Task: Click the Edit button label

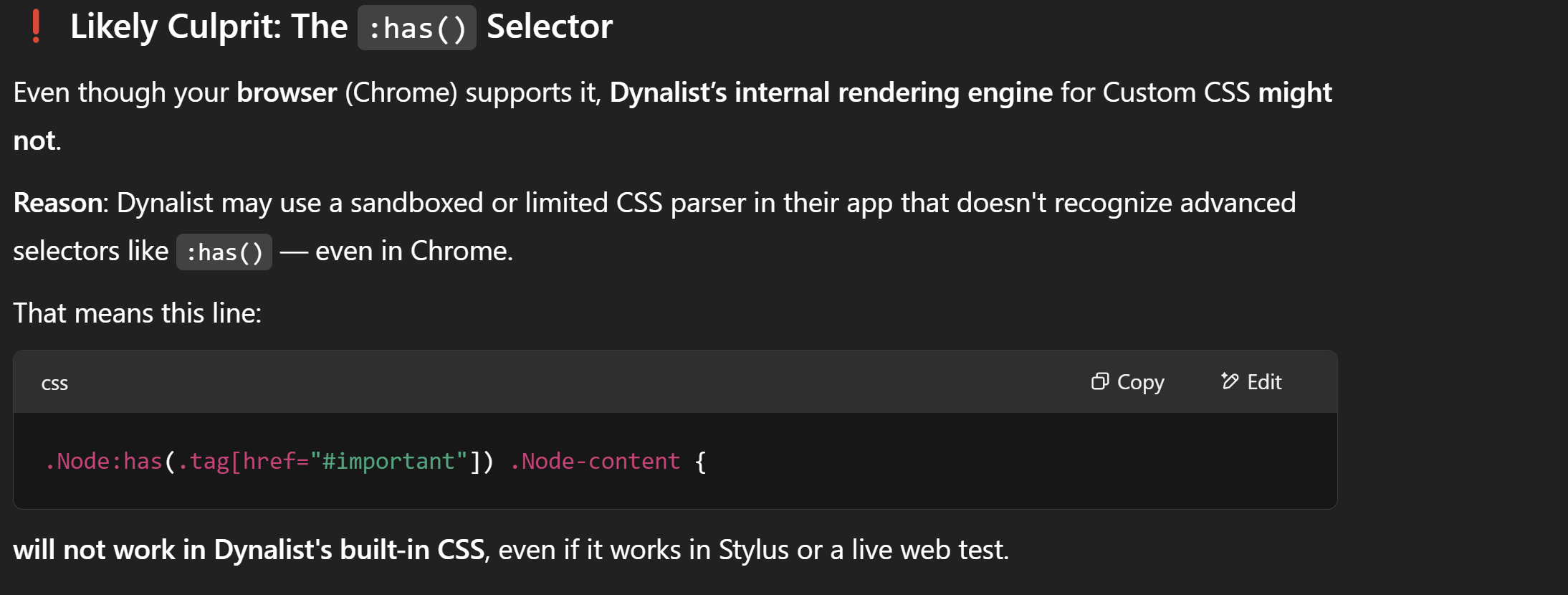Action: [x=1264, y=382]
